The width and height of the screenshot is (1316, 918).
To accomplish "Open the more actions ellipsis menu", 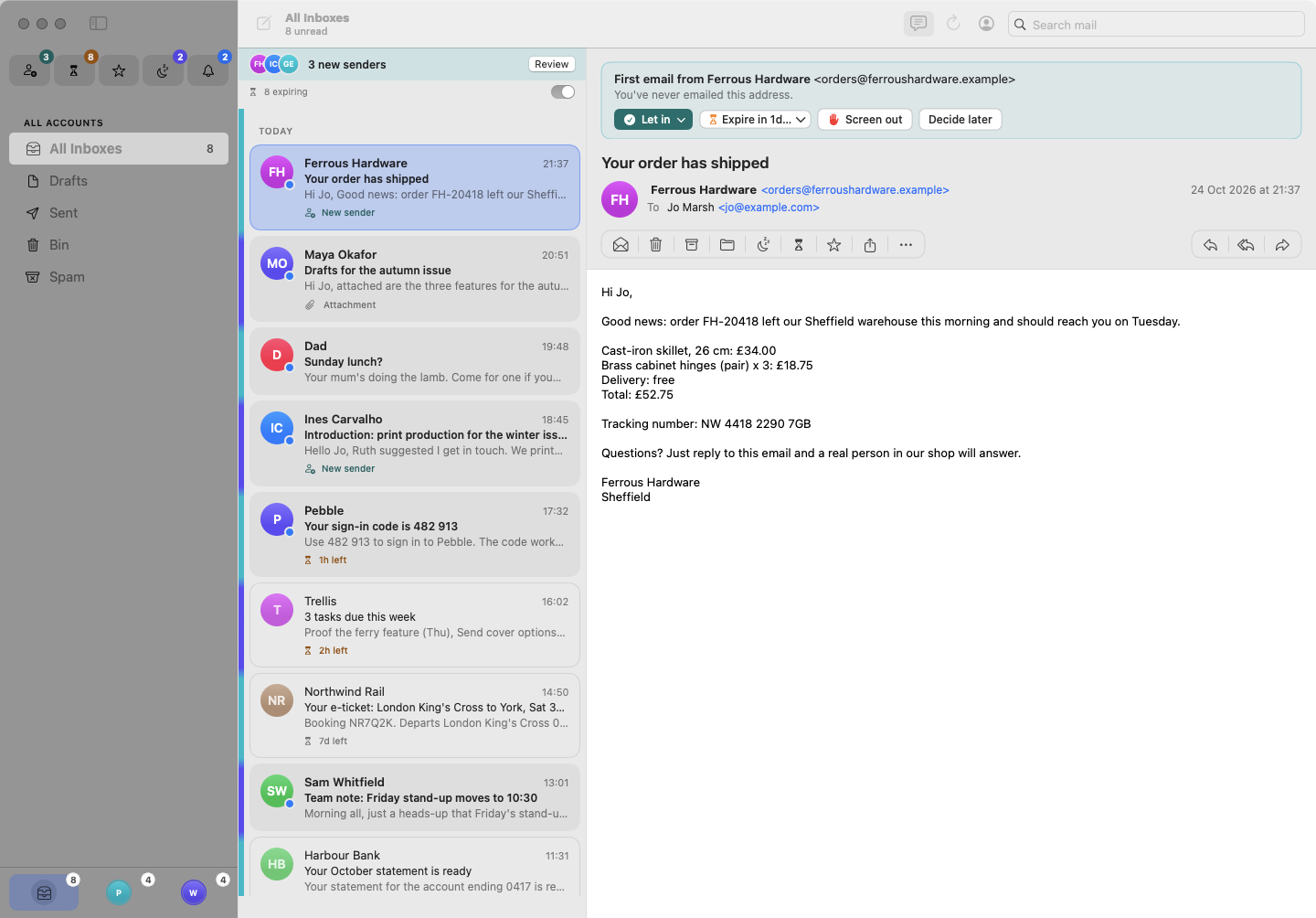I will [x=906, y=244].
